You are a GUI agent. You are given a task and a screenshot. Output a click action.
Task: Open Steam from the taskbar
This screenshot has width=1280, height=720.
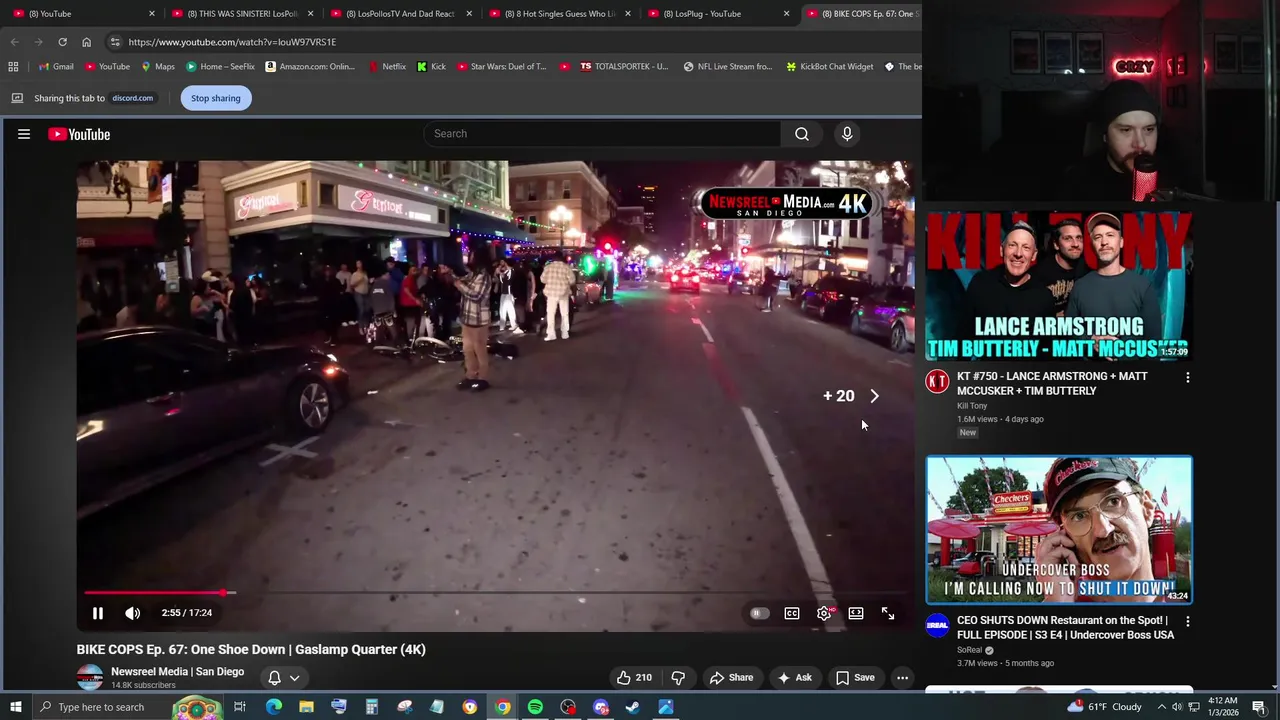633,707
